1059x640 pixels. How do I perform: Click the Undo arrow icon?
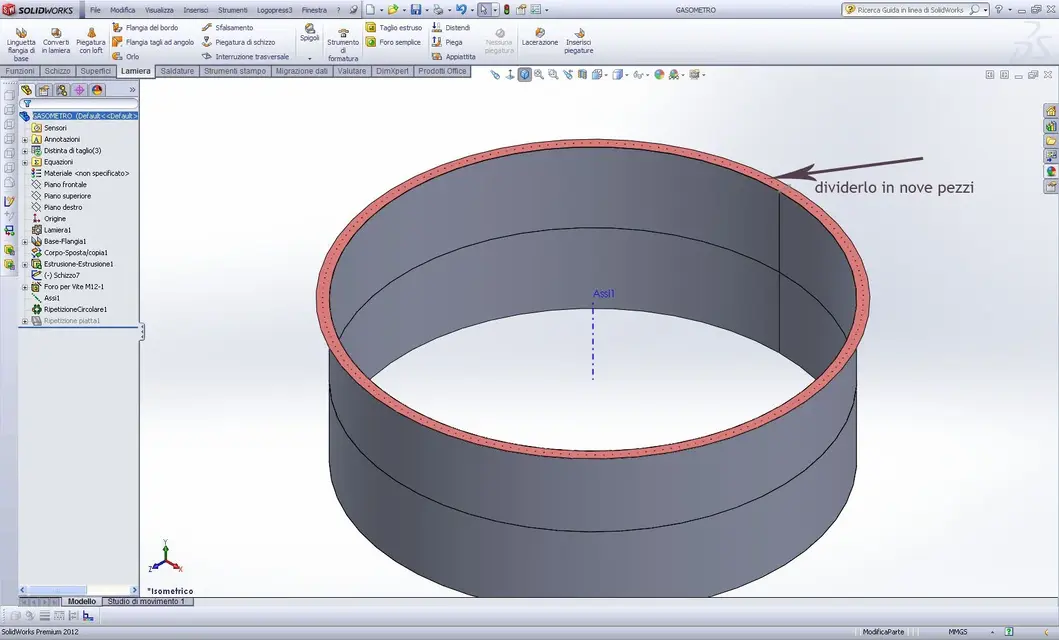pos(461,10)
